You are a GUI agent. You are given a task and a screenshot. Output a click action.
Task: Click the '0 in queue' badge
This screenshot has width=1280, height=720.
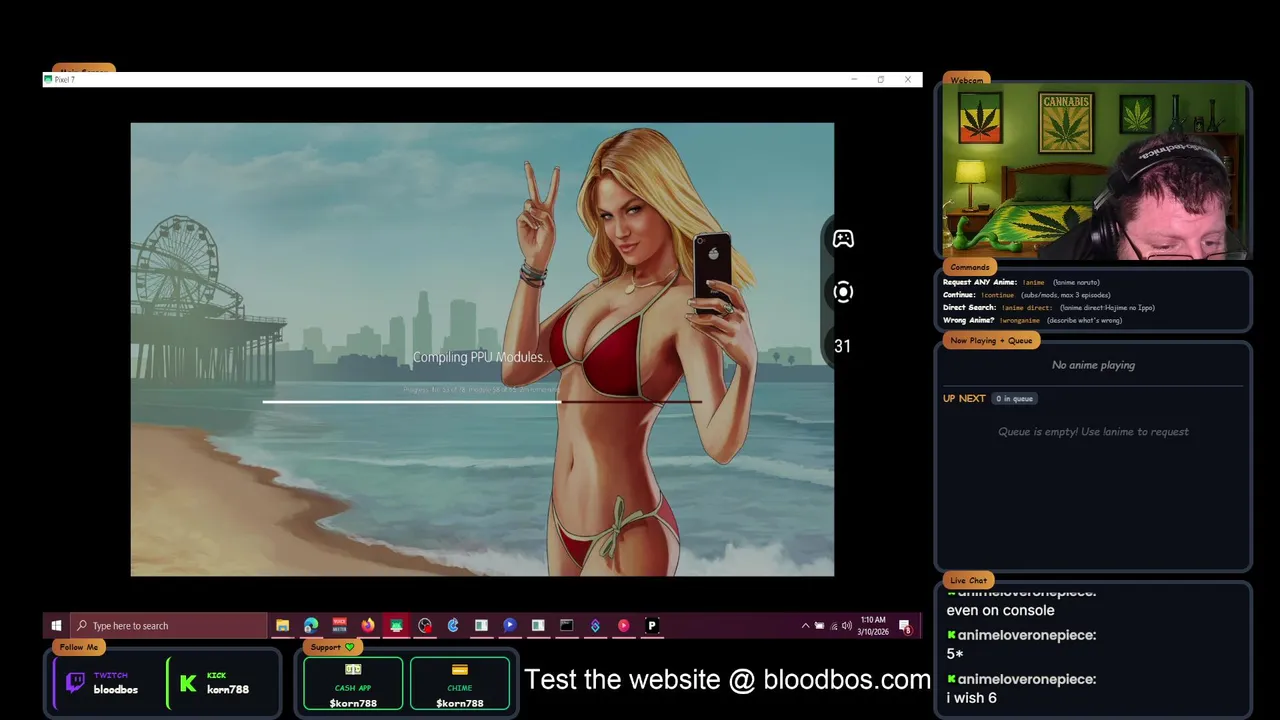pyautogui.click(x=1014, y=398)
